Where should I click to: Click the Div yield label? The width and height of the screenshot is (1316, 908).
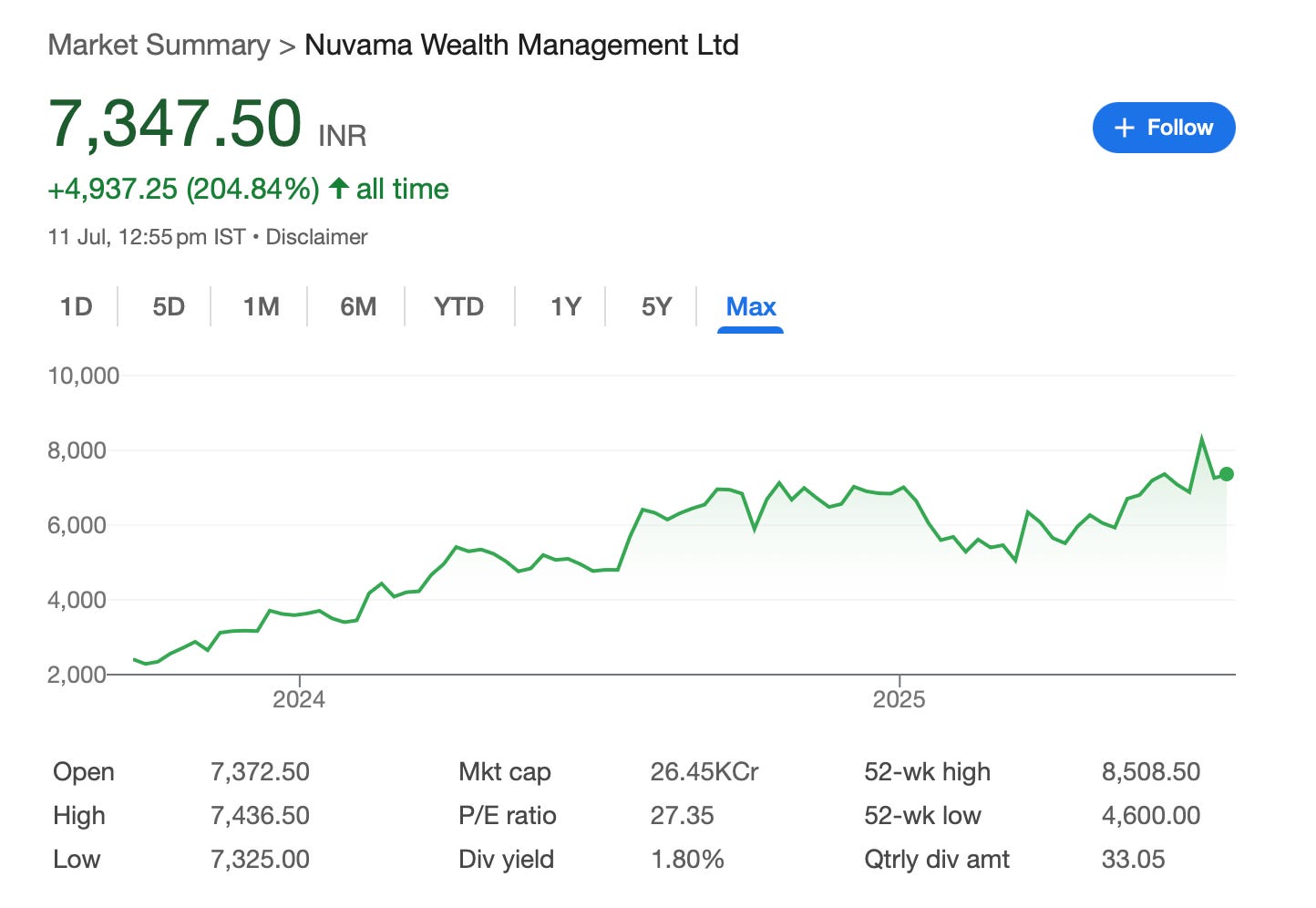[x=507, y=859]
